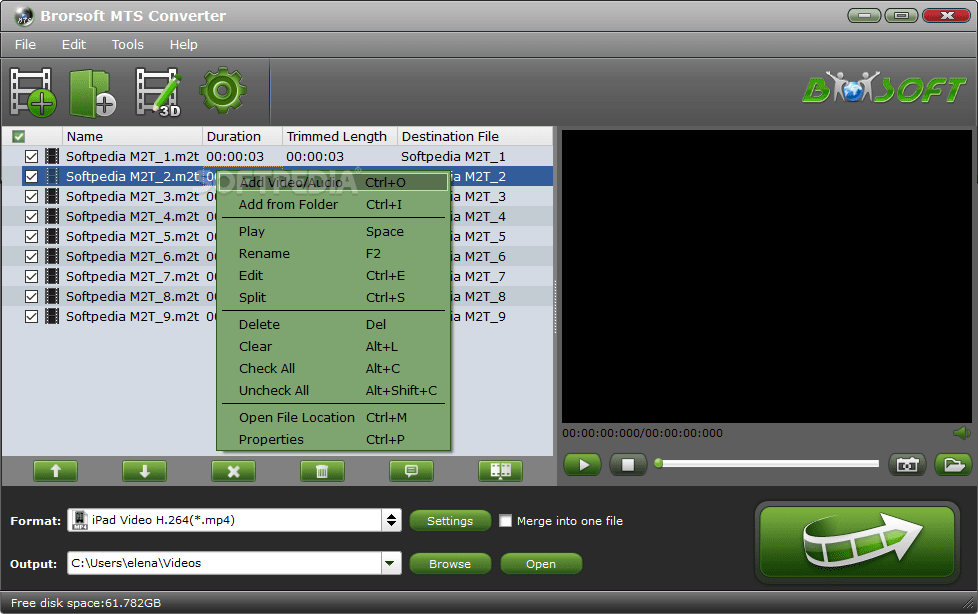Click the Open output folder button
The height and width of the screenshot is (614, 978).
point(541,564)
